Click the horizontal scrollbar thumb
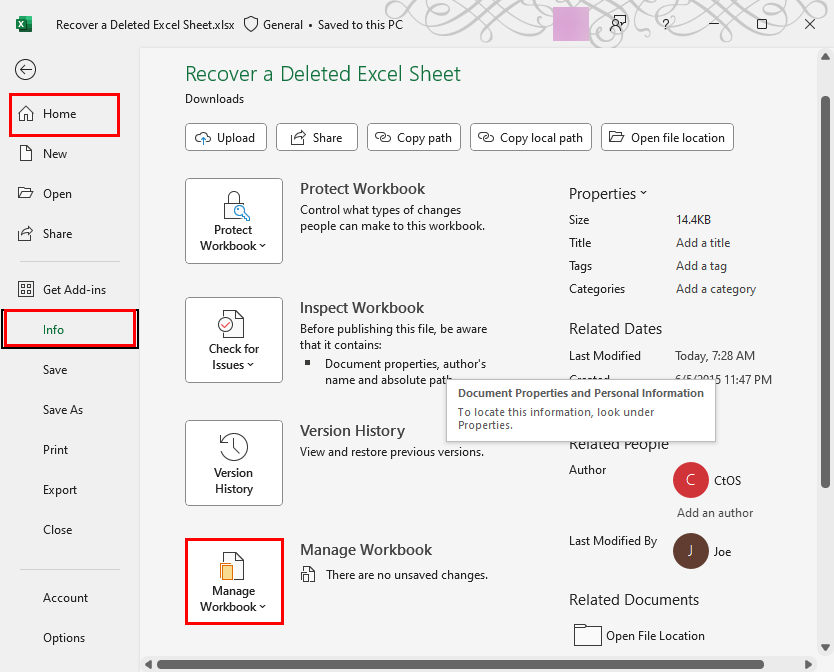Viewport: 834px width, 672px height. pos(461,664)
